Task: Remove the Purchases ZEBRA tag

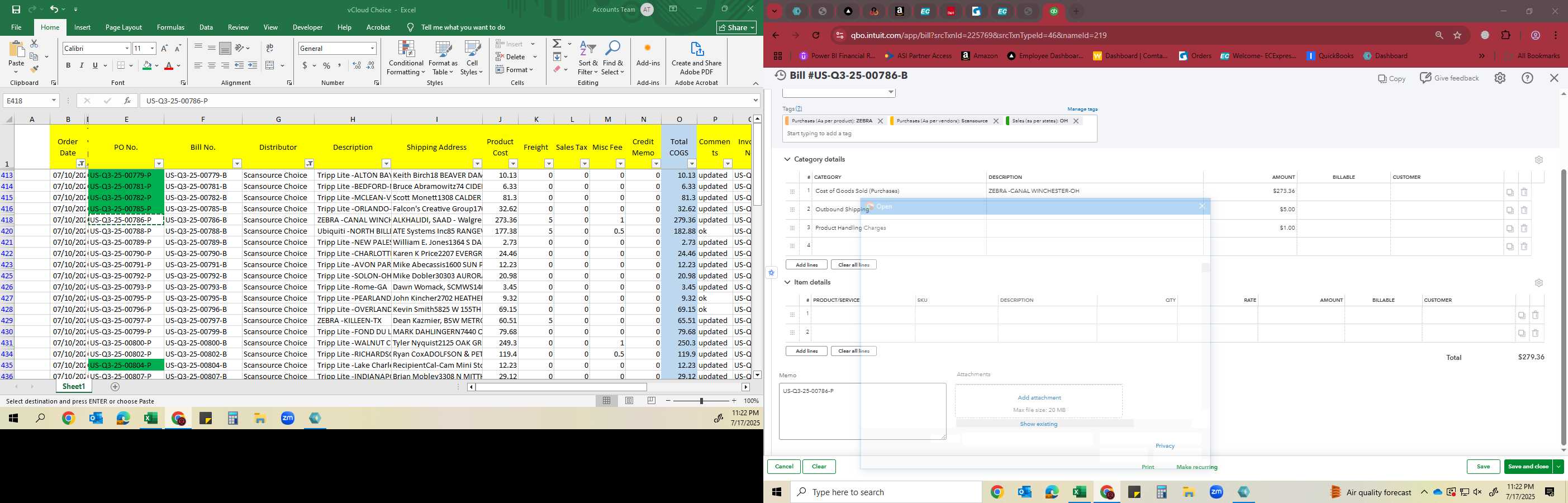Action: [x=880, y=121]
